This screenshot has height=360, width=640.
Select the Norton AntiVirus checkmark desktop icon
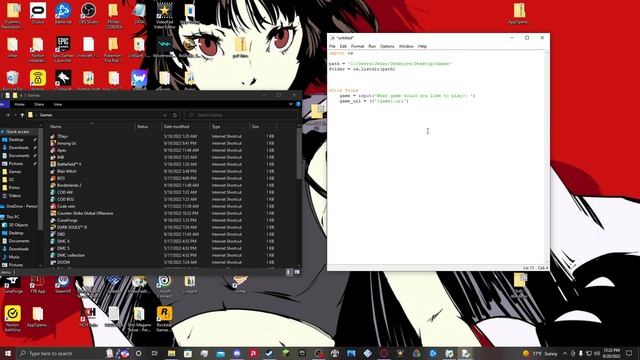pos(13,319)
